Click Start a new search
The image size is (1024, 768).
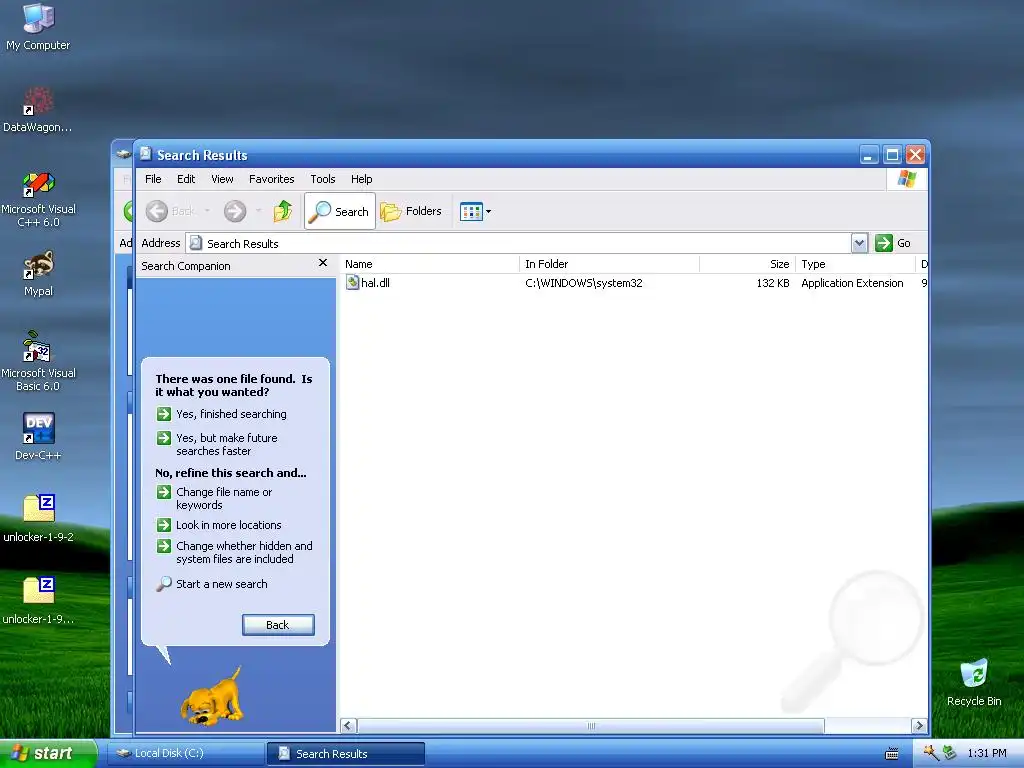[x=212, y=584]
